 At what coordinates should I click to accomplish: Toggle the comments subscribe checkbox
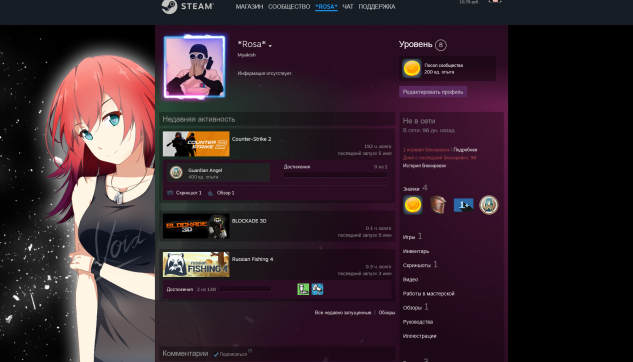(x=216, y=354)
